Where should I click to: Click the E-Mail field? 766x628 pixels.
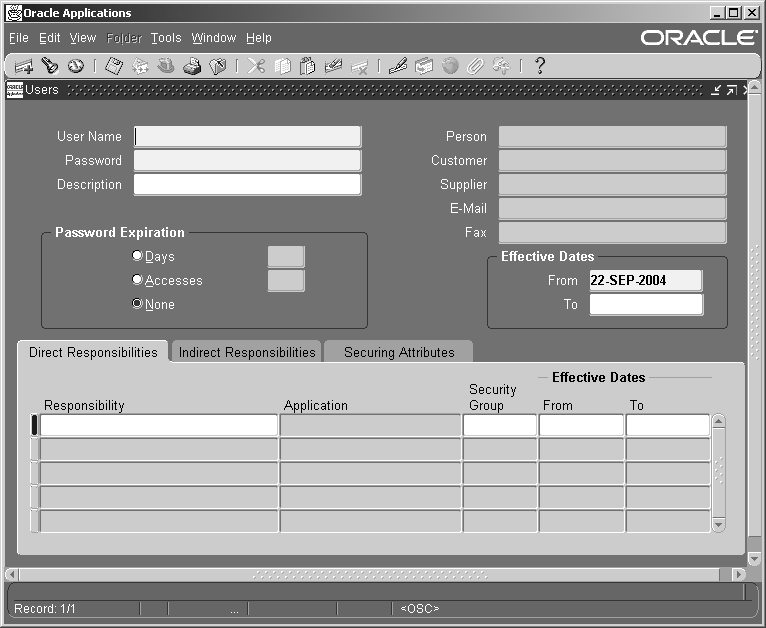pyautogui.click(x=613, y=208)
